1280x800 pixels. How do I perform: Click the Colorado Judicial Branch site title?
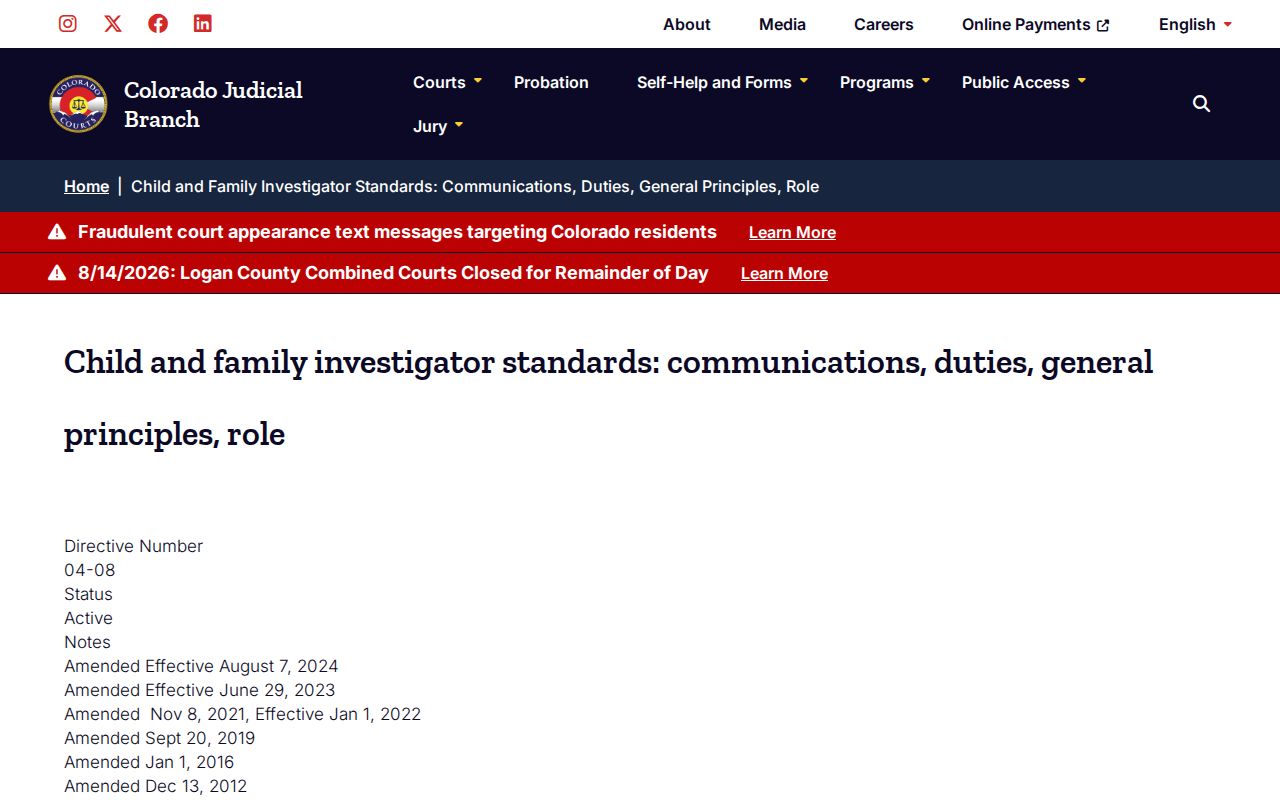[x=213, y=104]
